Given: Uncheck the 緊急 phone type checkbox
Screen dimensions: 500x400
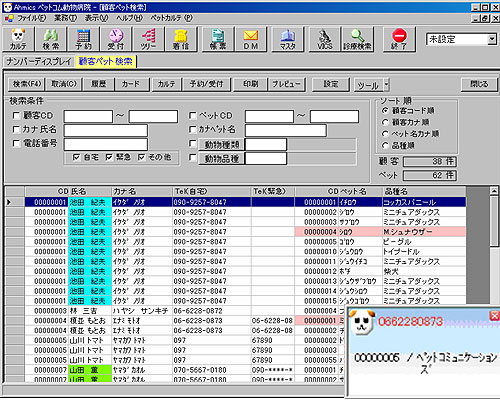Looking at the screenshot, I should pos(109,157).
